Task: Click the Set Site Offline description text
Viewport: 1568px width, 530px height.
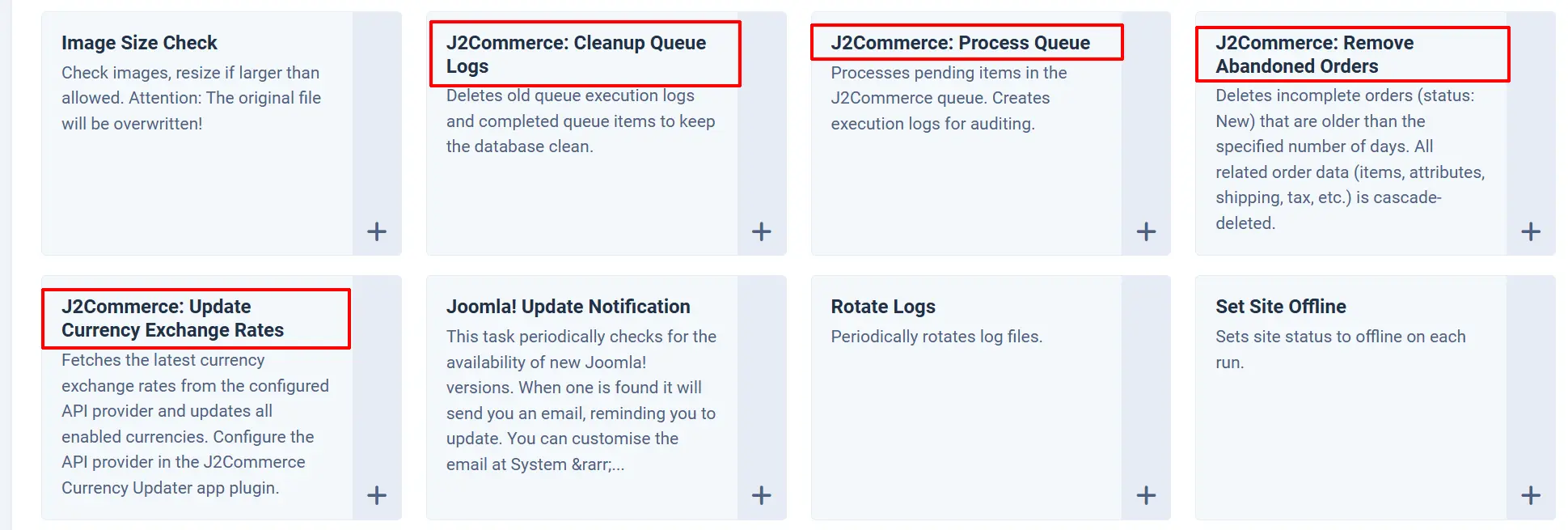Action: point(1341,350)
